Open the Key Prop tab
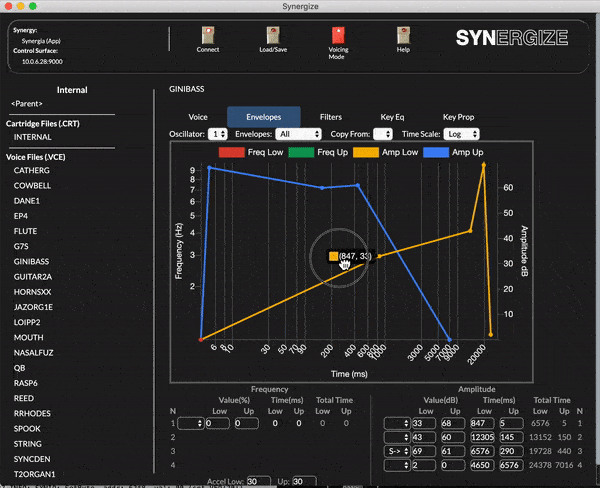 tap(458, 117)
